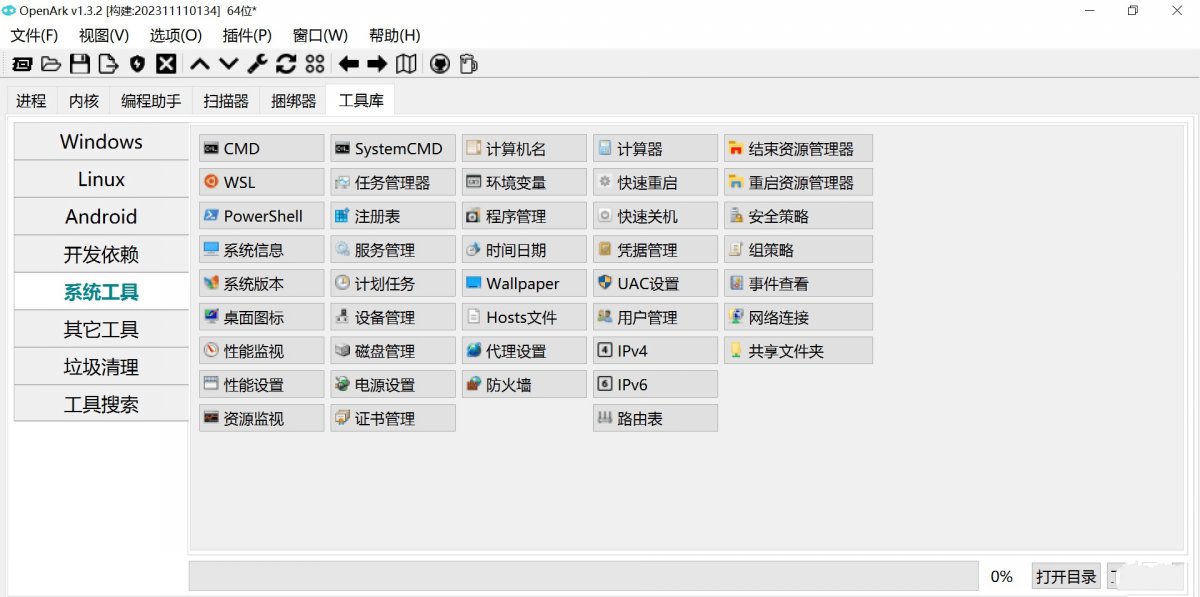Viewport: 1200px width, 597px height.
Task: Select the 工具搜索 sidebar category
Action: pos(101,404)
